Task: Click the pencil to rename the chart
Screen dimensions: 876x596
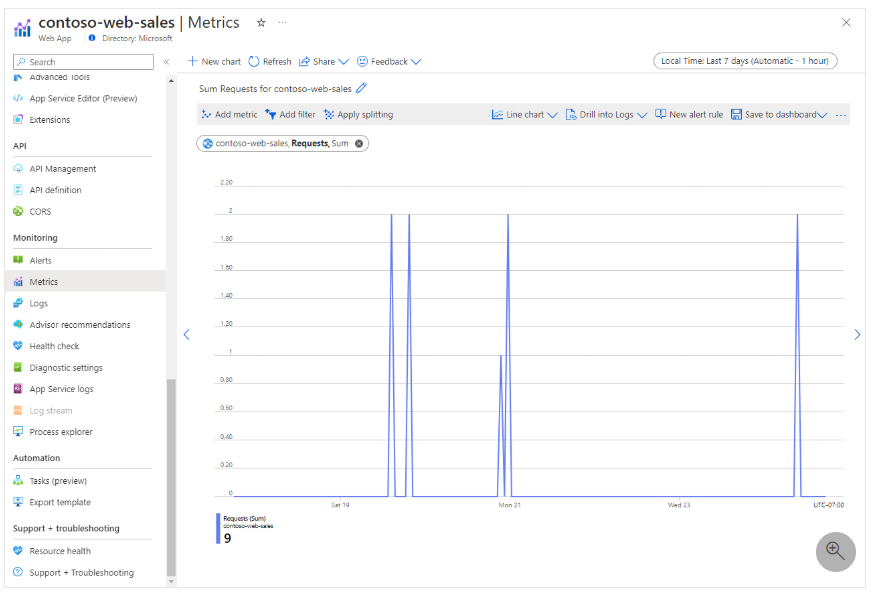Action: tap(361, 88)
